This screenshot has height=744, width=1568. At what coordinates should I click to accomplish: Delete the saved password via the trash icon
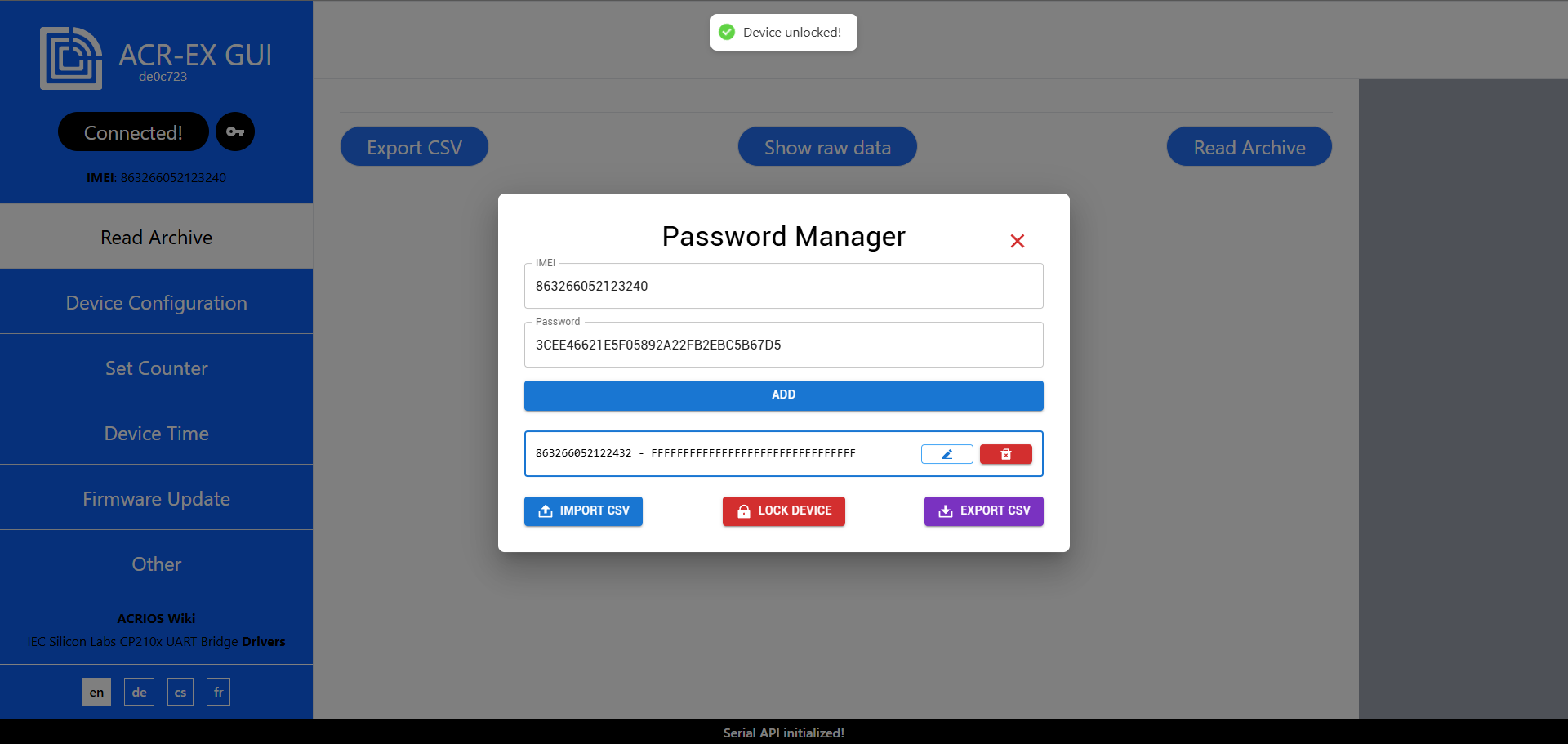[1005, 454]
